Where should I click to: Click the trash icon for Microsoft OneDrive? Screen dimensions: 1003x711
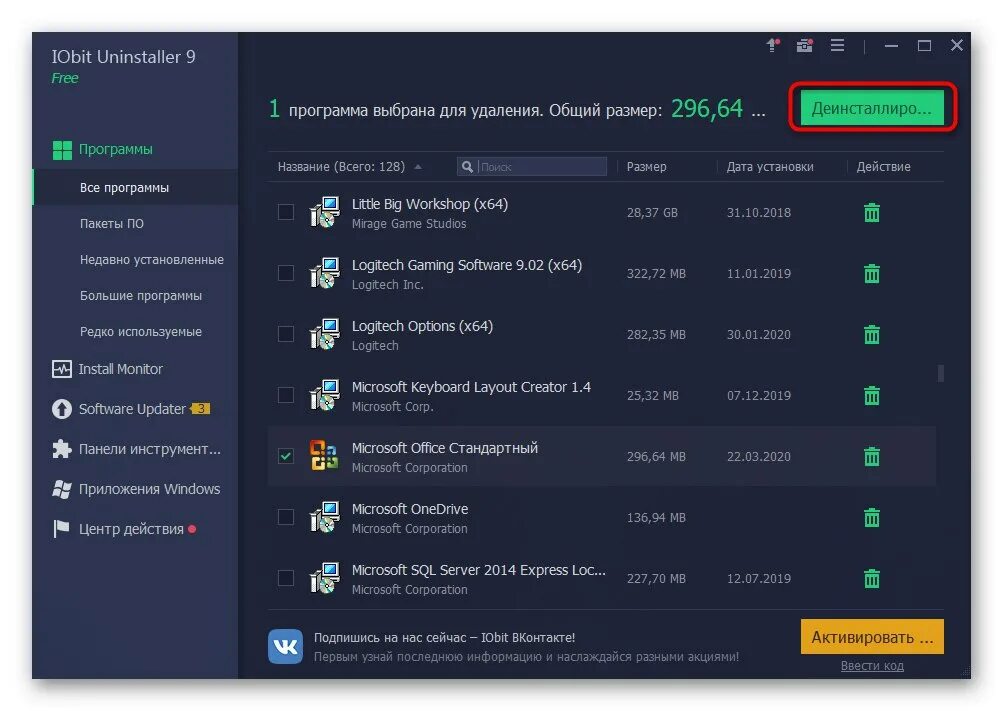pyautogui.click(x=872, y=517)
